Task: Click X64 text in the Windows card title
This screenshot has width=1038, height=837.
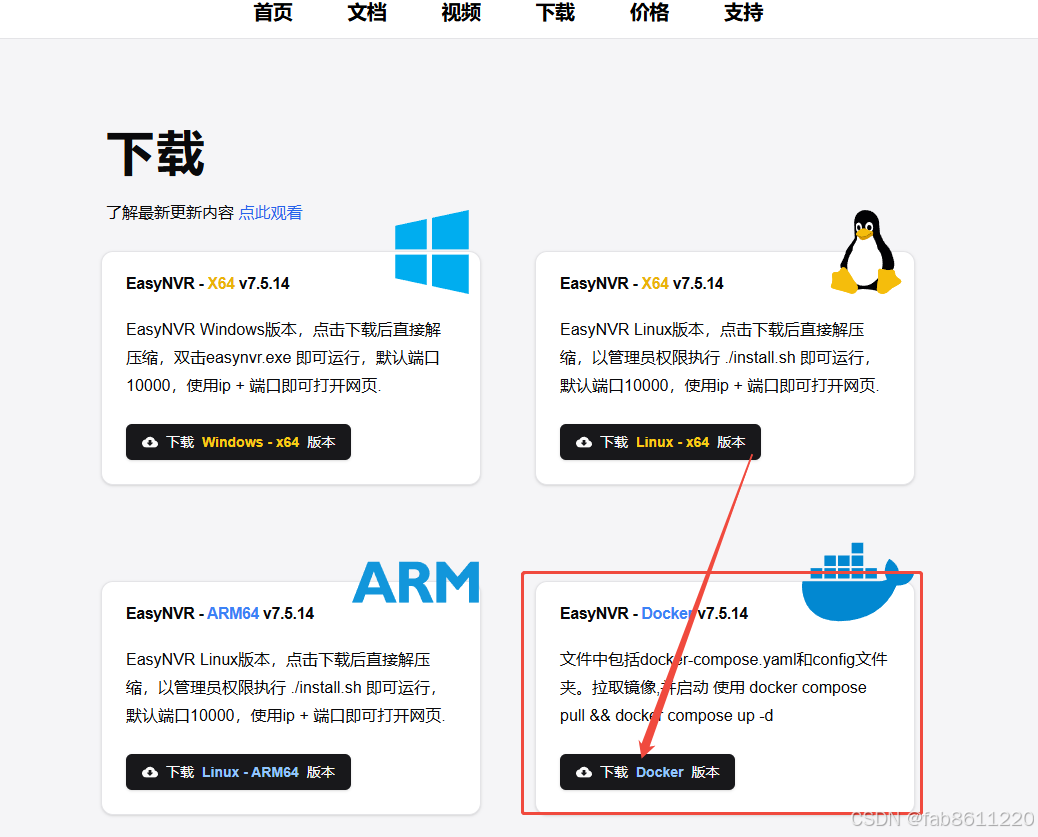Action: [221, 283]
